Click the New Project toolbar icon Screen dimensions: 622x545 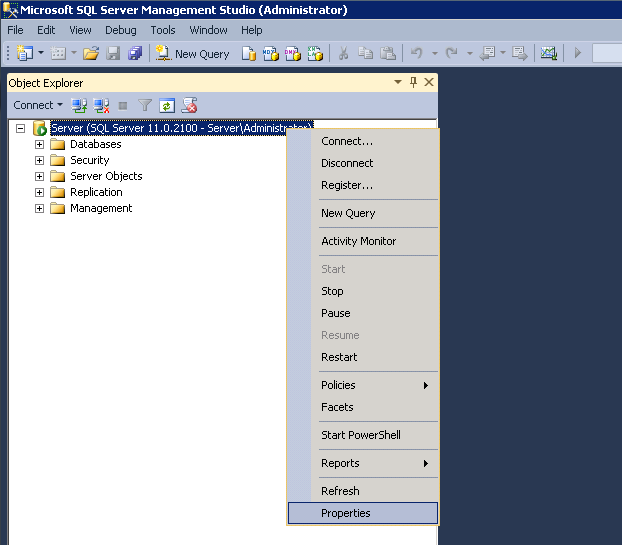[x=25, y=53]
